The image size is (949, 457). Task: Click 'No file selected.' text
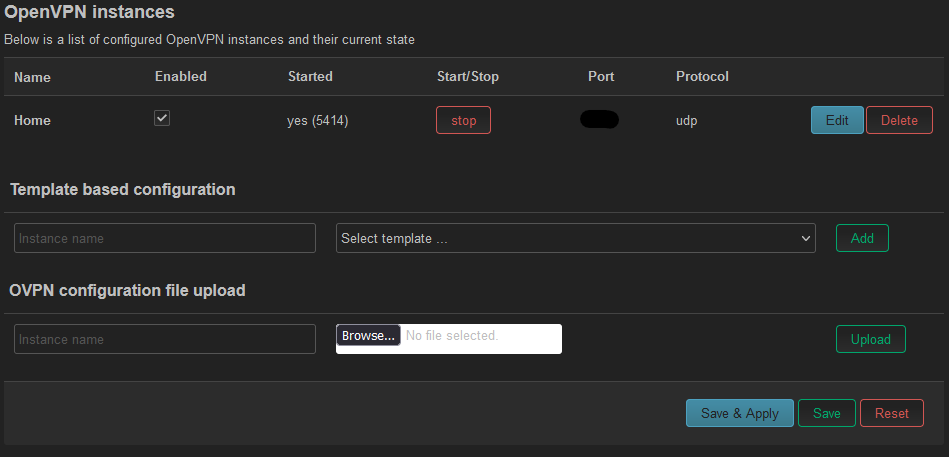click(452, 335)
